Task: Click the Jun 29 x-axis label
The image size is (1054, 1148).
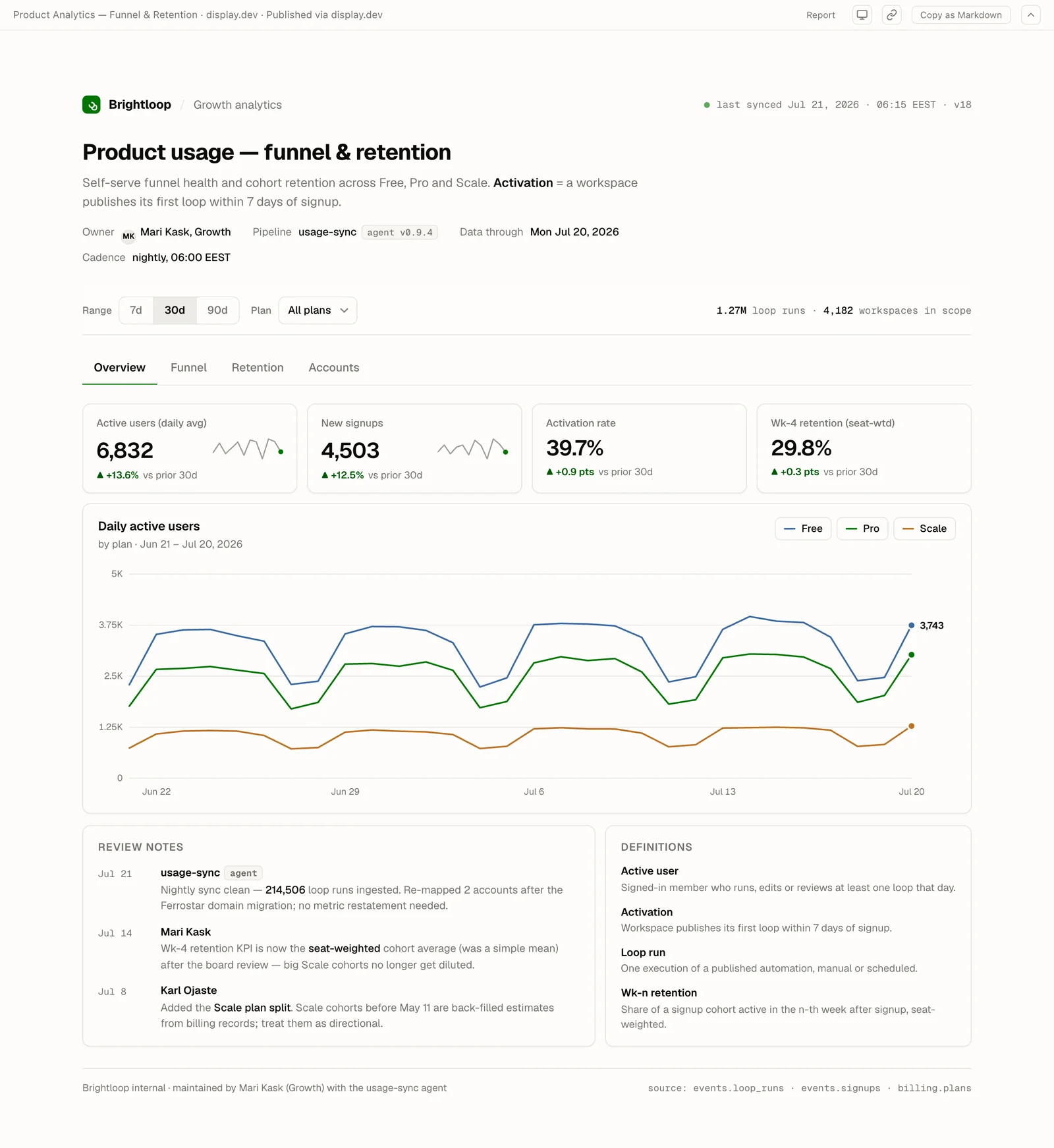Action: 345,791
